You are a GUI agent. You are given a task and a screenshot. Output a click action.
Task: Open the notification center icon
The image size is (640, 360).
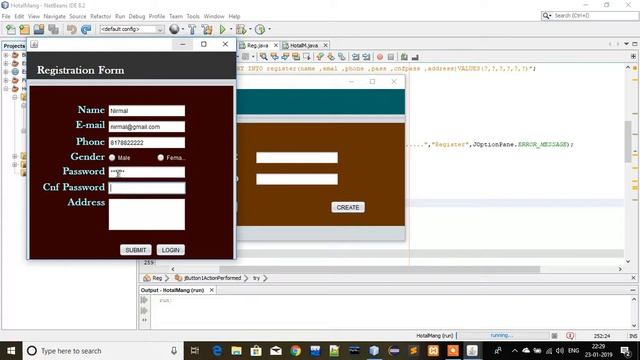click(625, 351)
